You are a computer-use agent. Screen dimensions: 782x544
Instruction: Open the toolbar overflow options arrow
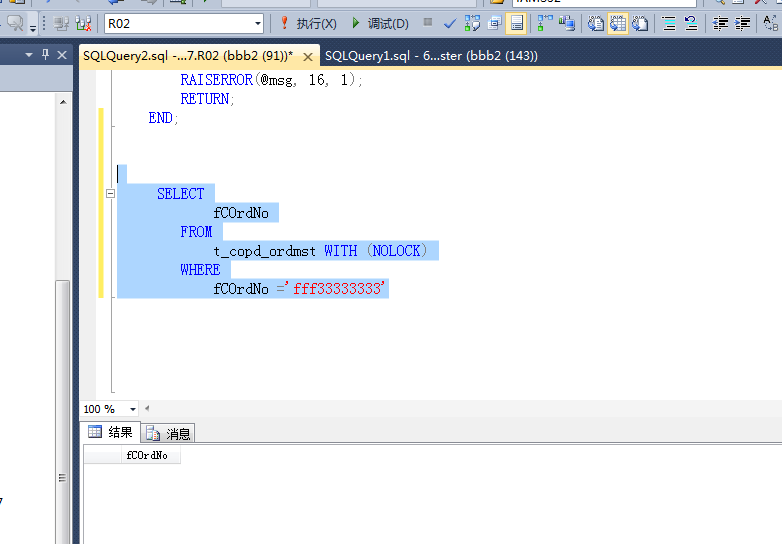33,27
